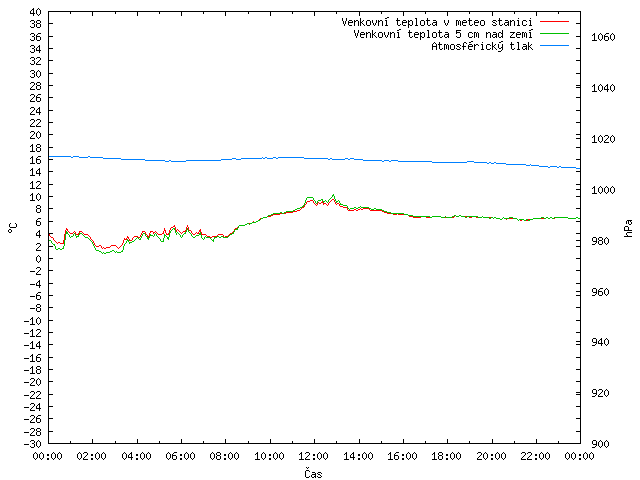Screen dimensions: 640x480
Task: Click the blue legend line sample
Action: 554,46
